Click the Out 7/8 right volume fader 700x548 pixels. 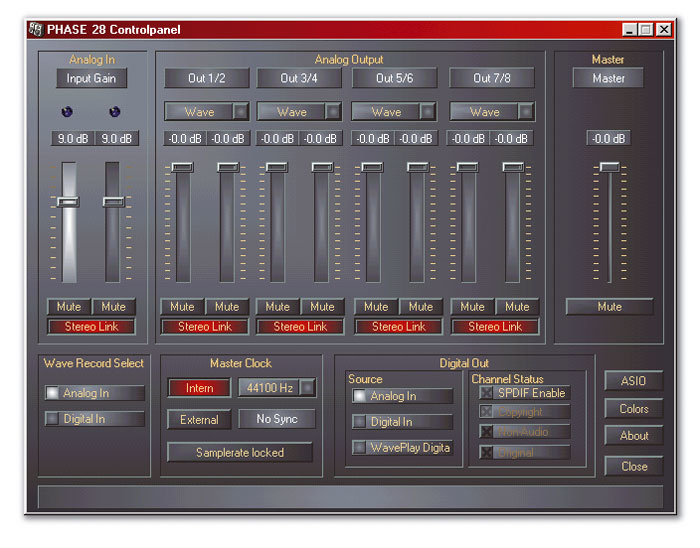[513, 167]
